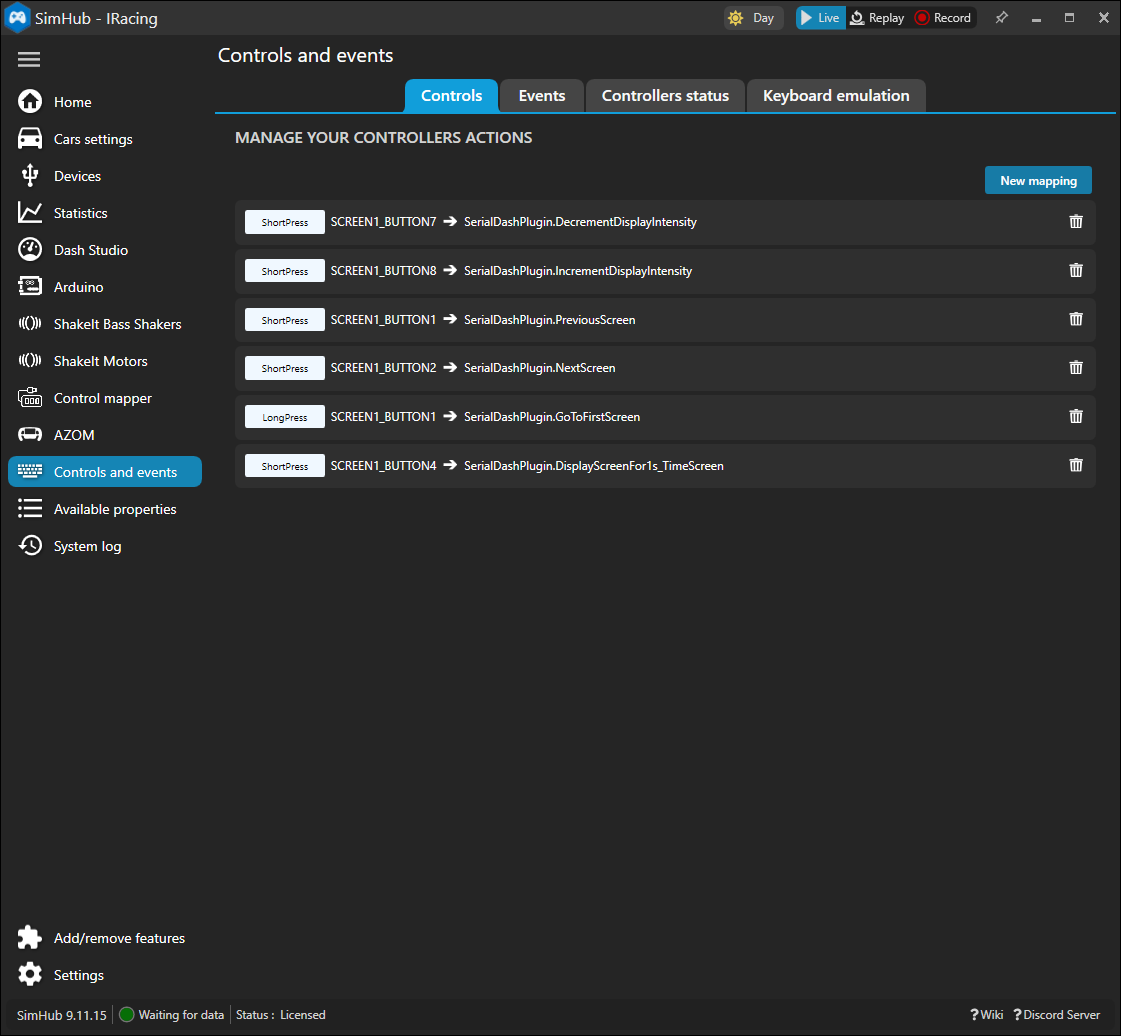Toggle the Day mode switch
Viewport: 1121px width, 1036px height.
pyautogui.click(x=754, y=18)
